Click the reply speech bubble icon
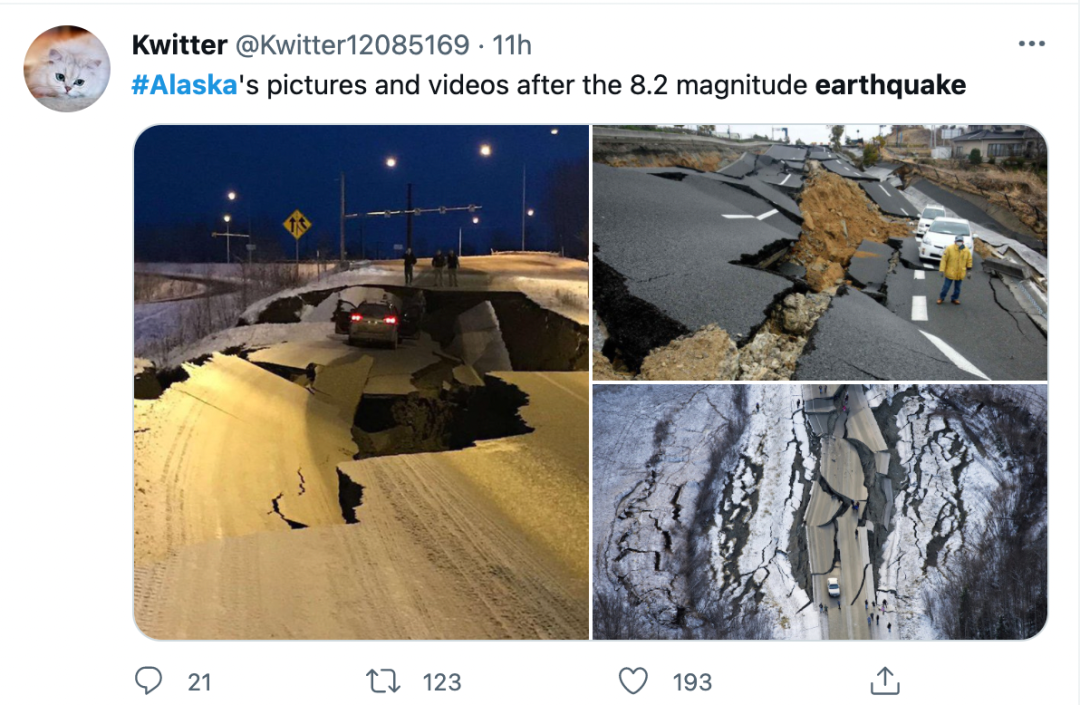This screenshot has height=705, width=1080. pyautogui.click(x=148, y=681)
